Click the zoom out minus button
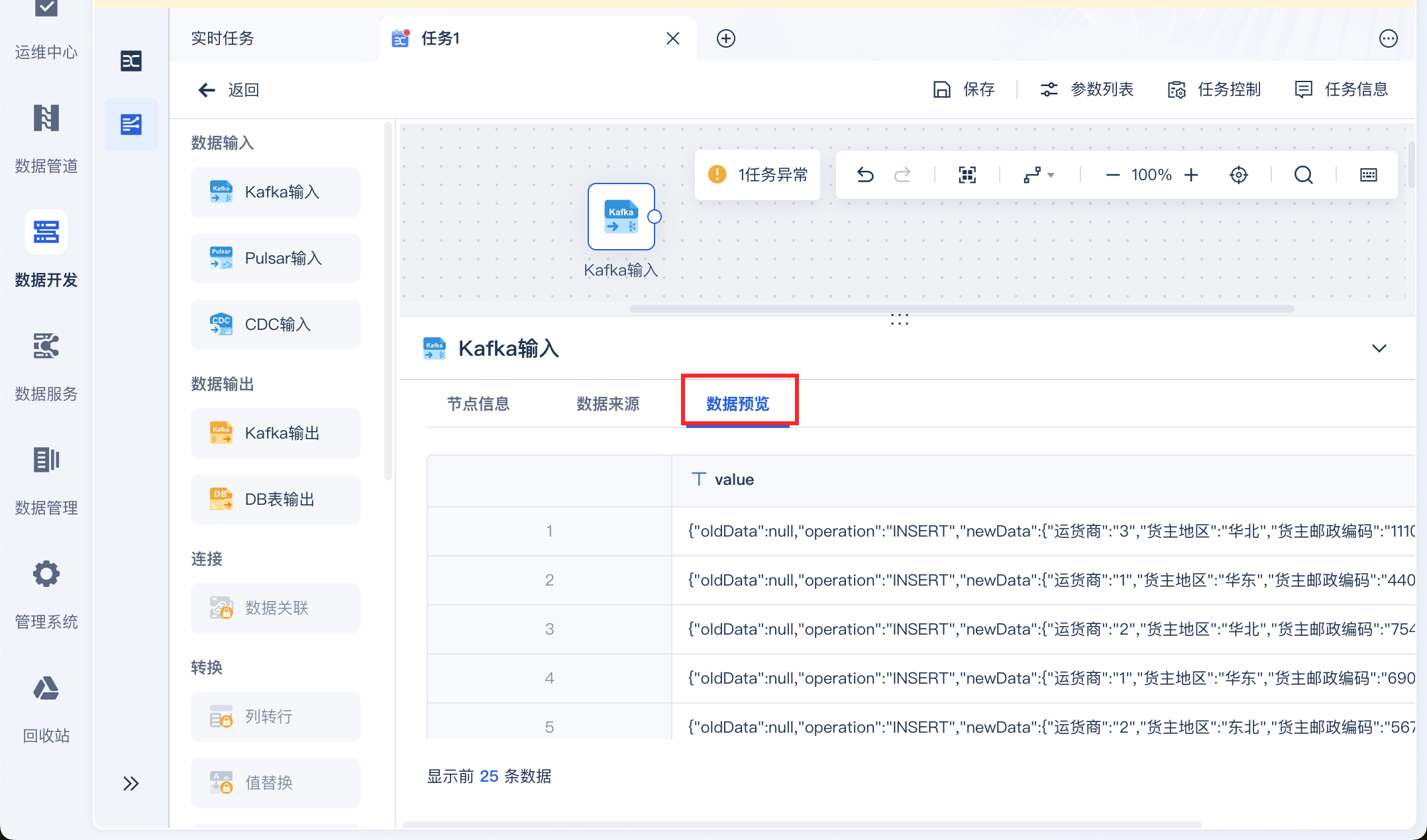 pos(1112,175)
